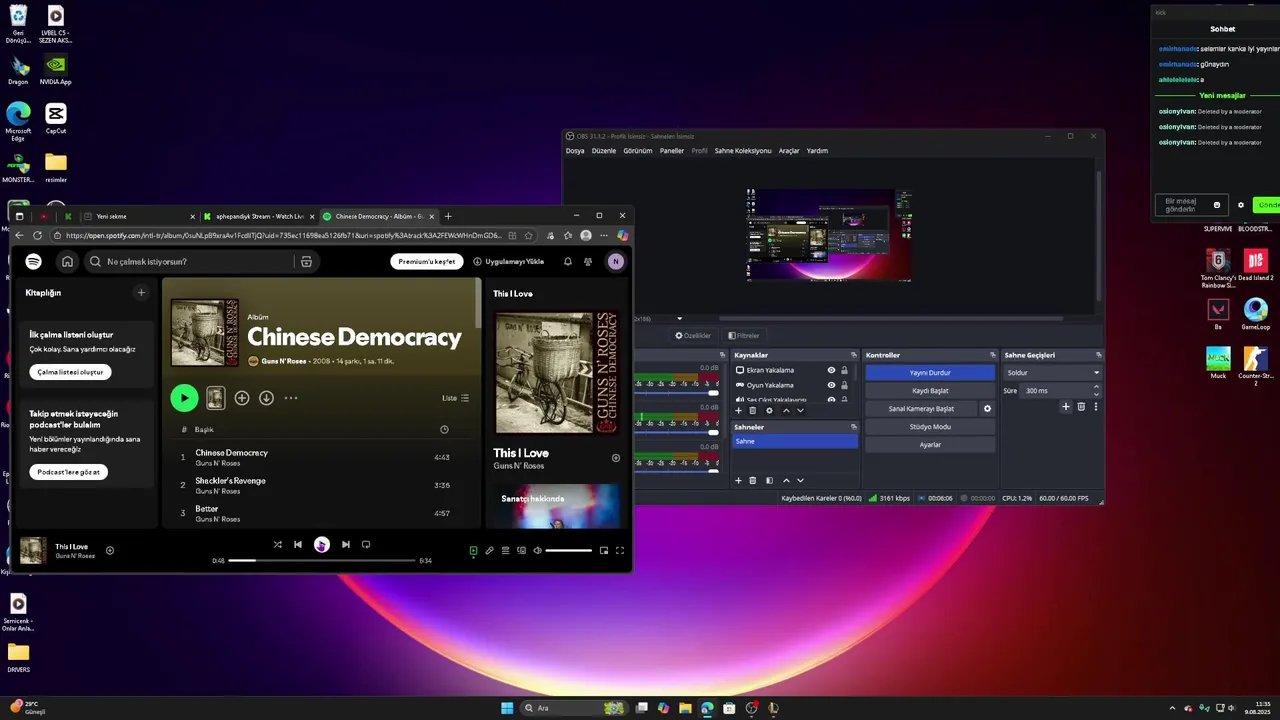Screen dimensions: 1280x720
Task: Open Dosya menu in OBS
Action: [575, 151]
